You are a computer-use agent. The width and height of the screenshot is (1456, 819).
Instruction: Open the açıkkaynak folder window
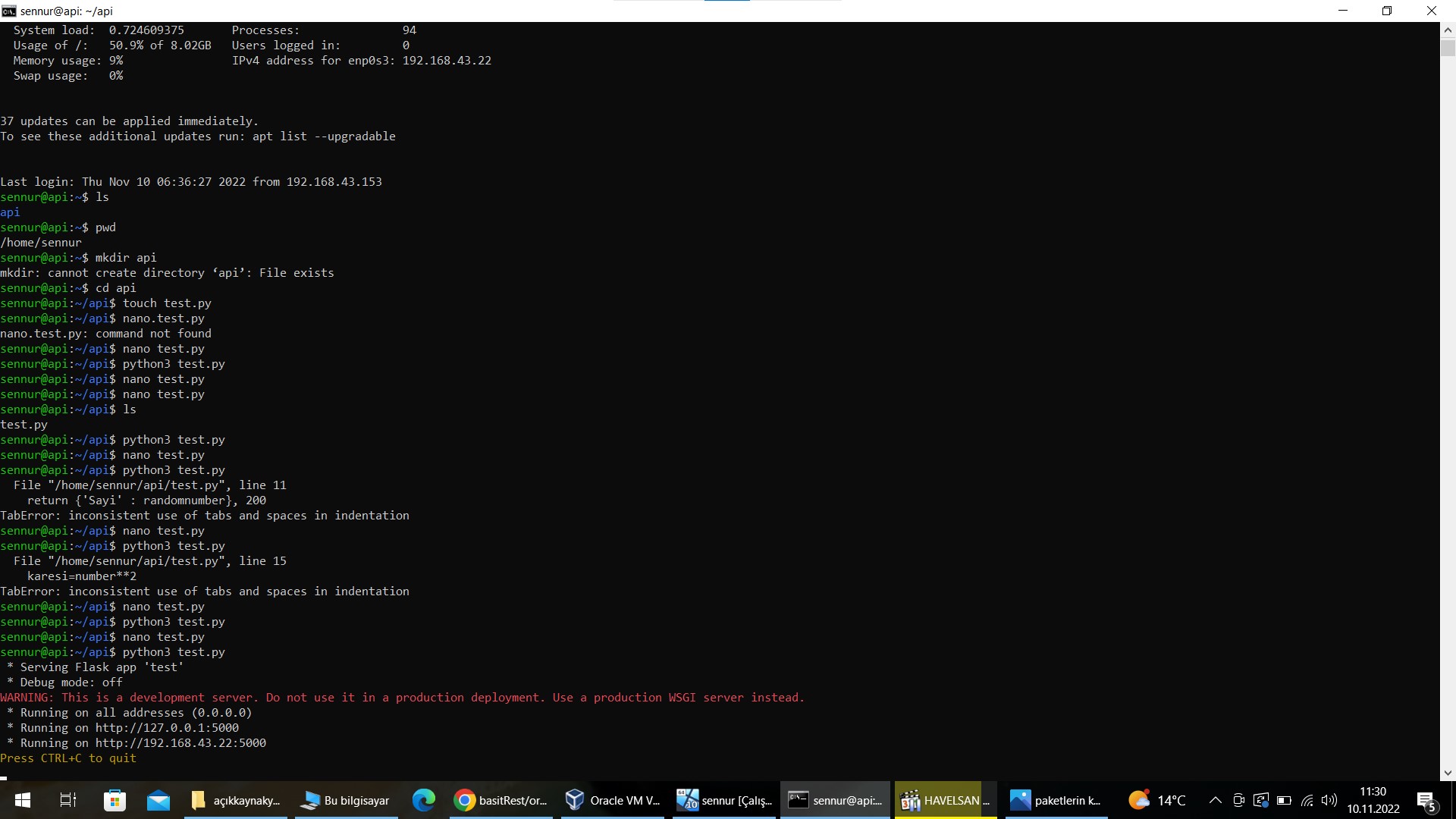click(235, 800)
